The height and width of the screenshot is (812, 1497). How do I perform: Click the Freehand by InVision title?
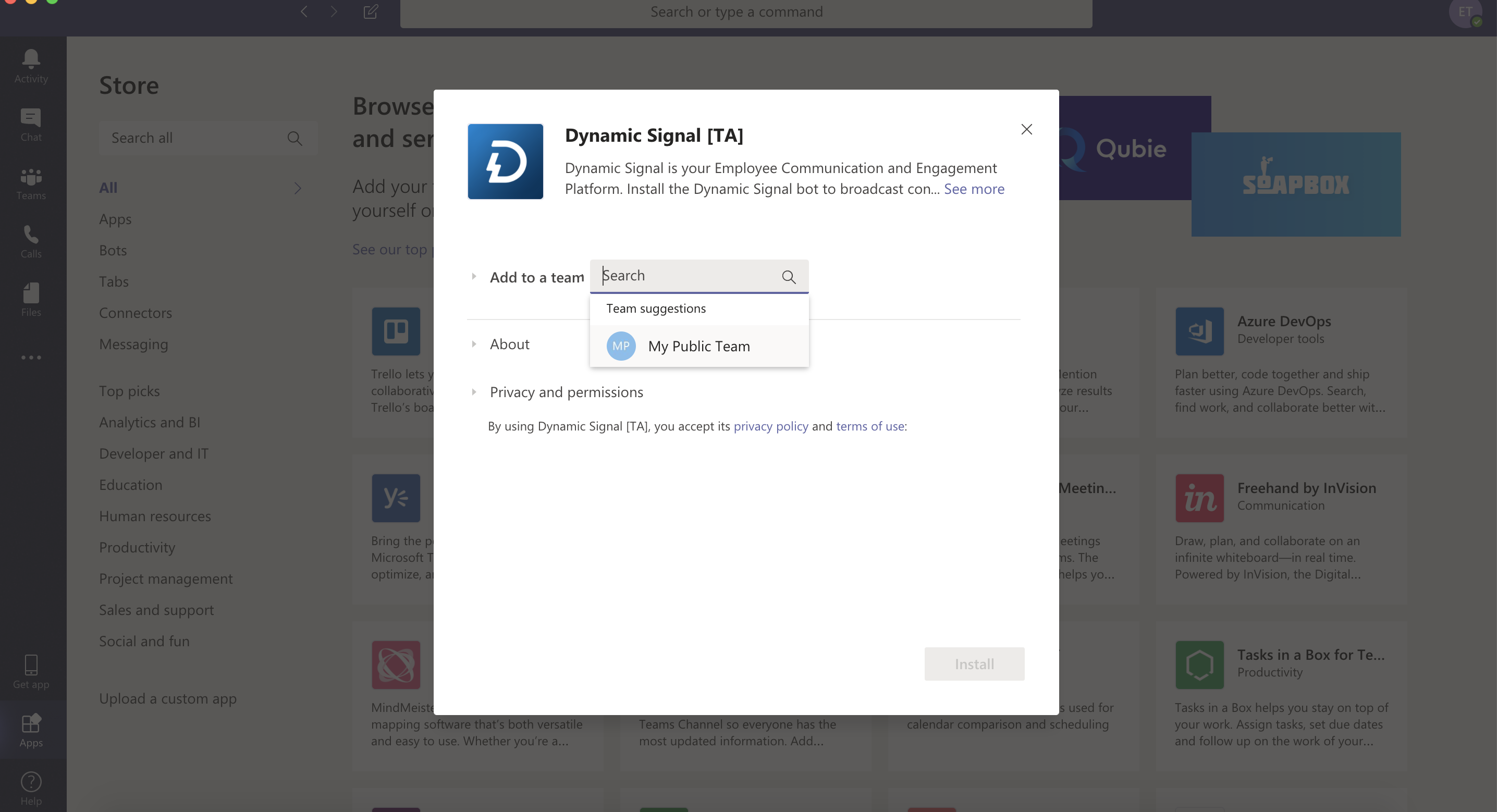coord(1307,488)
